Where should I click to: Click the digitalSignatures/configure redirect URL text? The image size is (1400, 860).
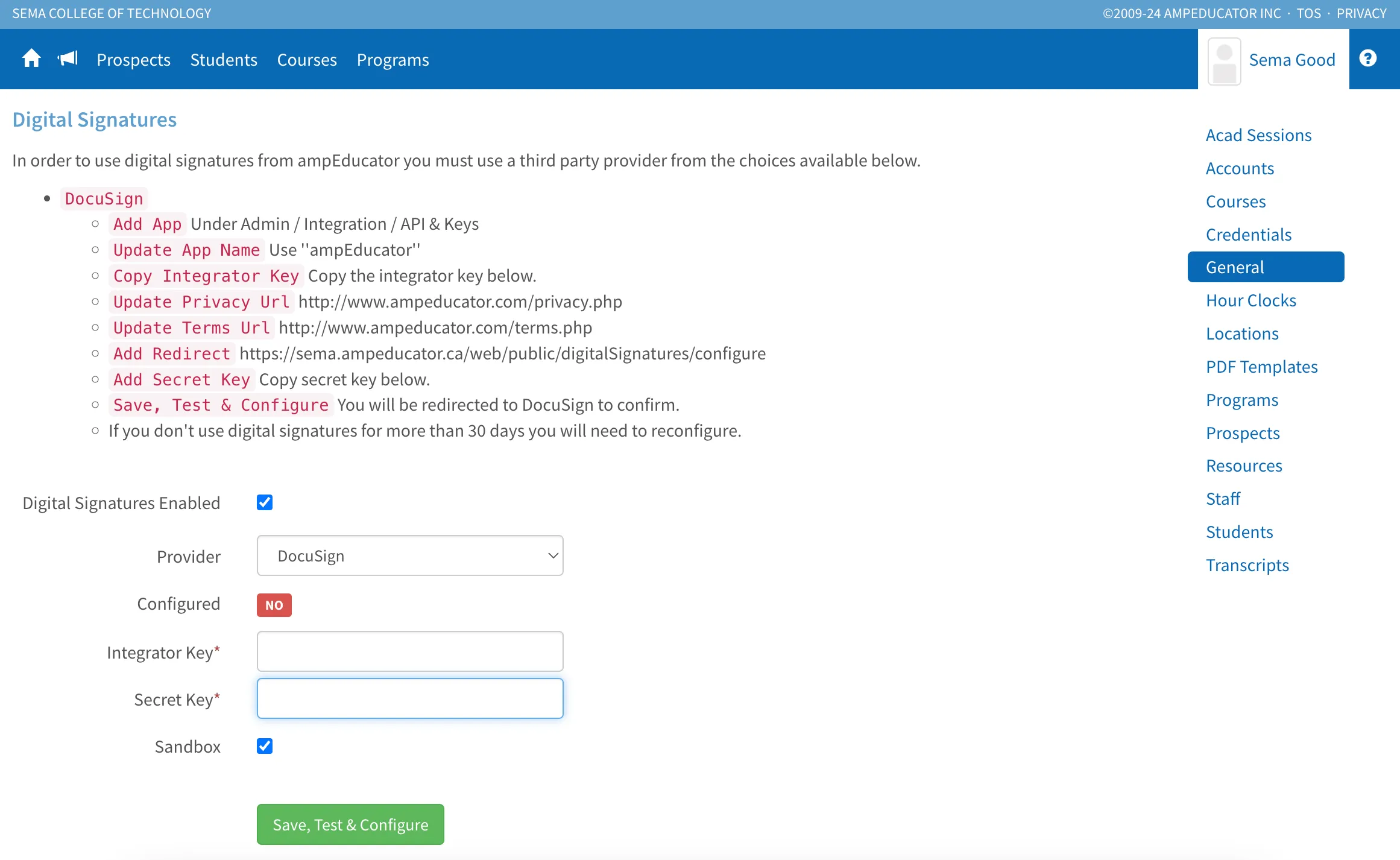click(x=503, y=353)
